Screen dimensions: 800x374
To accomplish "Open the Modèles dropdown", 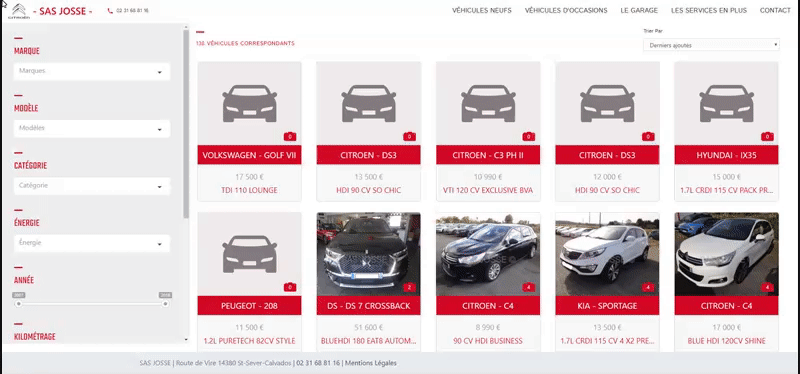I will click(92, 129).
